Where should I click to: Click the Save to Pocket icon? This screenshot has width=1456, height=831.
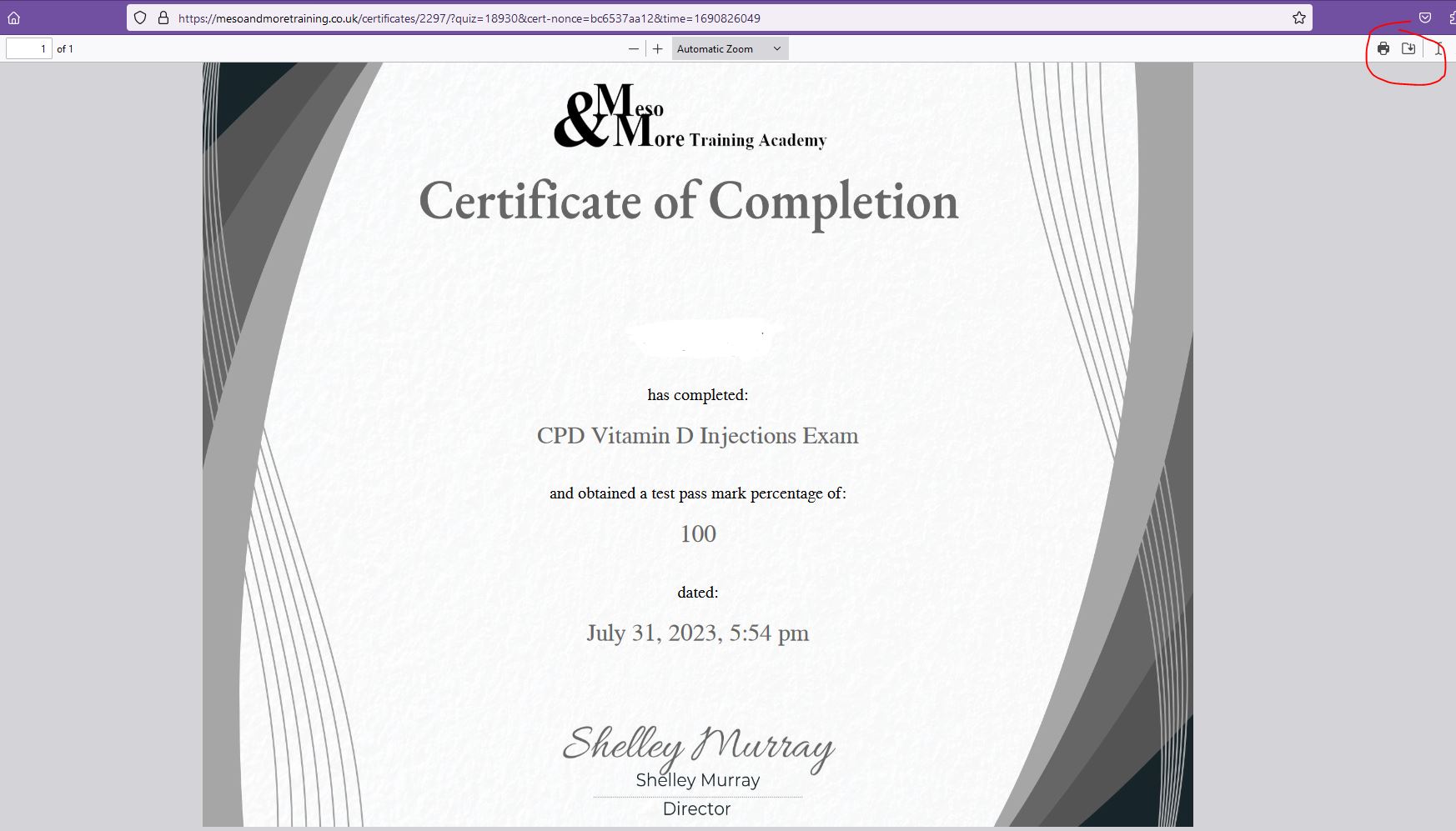(x=1425, y=18)
